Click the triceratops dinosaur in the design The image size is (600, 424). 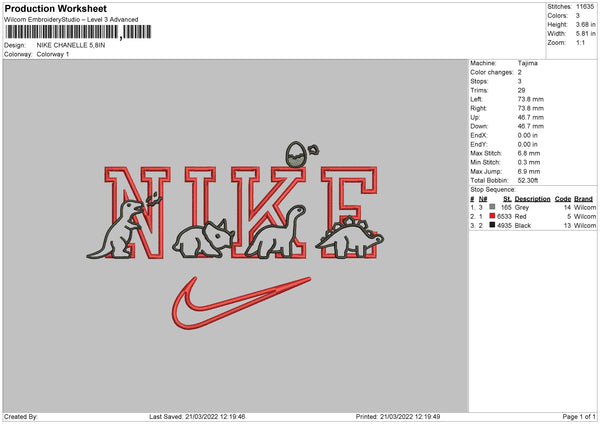click(x=203, y=239)
